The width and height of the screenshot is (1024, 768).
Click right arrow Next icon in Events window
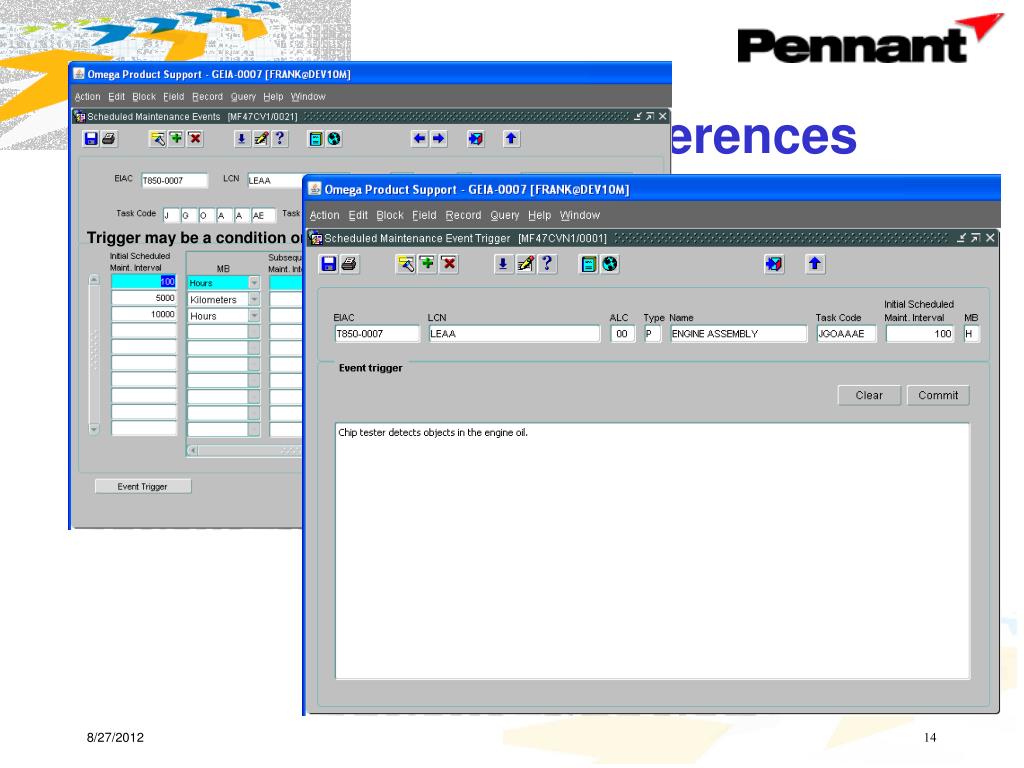pos(438,138)
